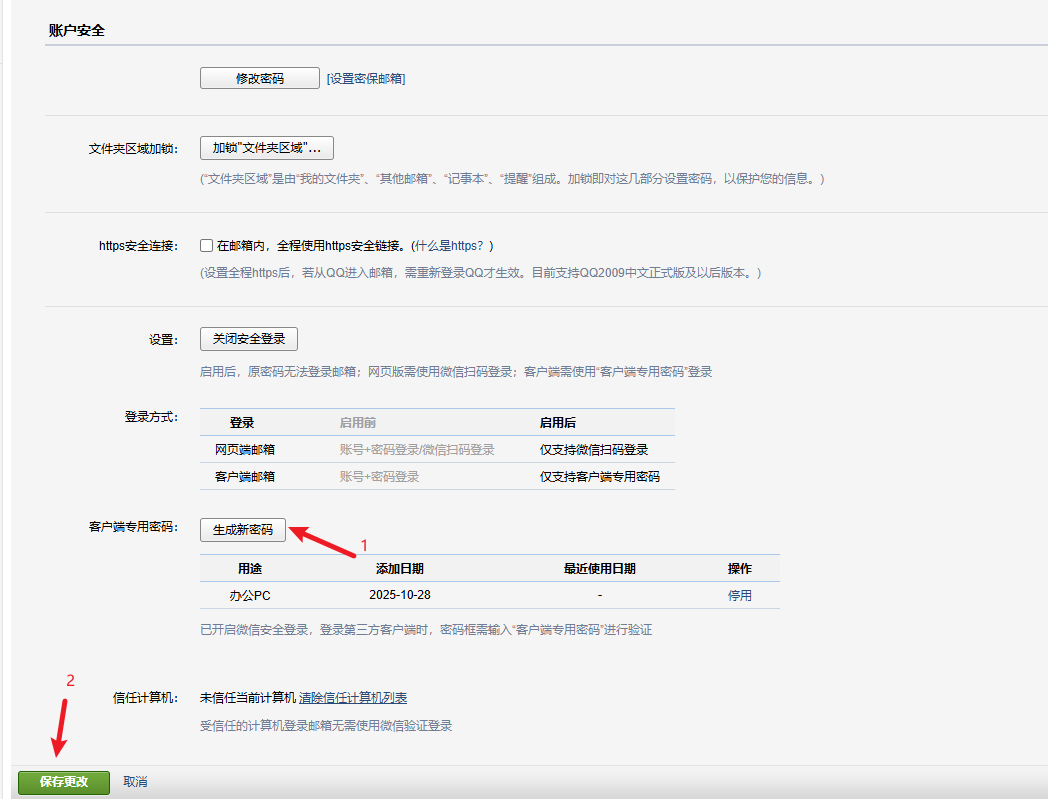Click the 账户安全 section heading
The height and width of the screenshot is (799, 1048).
77,31
